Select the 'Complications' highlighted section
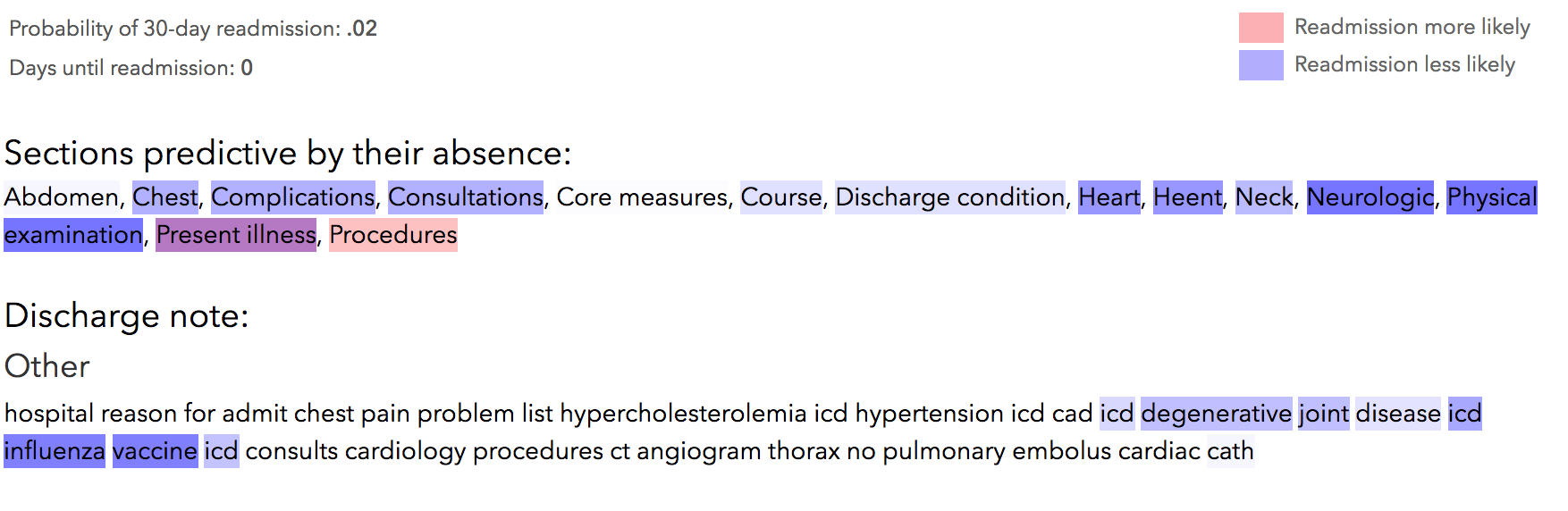Image resolution: width=1568 pixels, height=511 pixels. [292, 197]
